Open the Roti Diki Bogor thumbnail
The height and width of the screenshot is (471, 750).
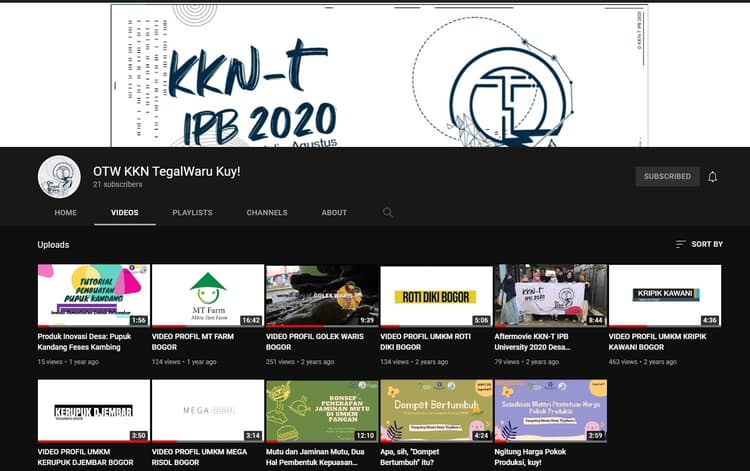point(436,296)
